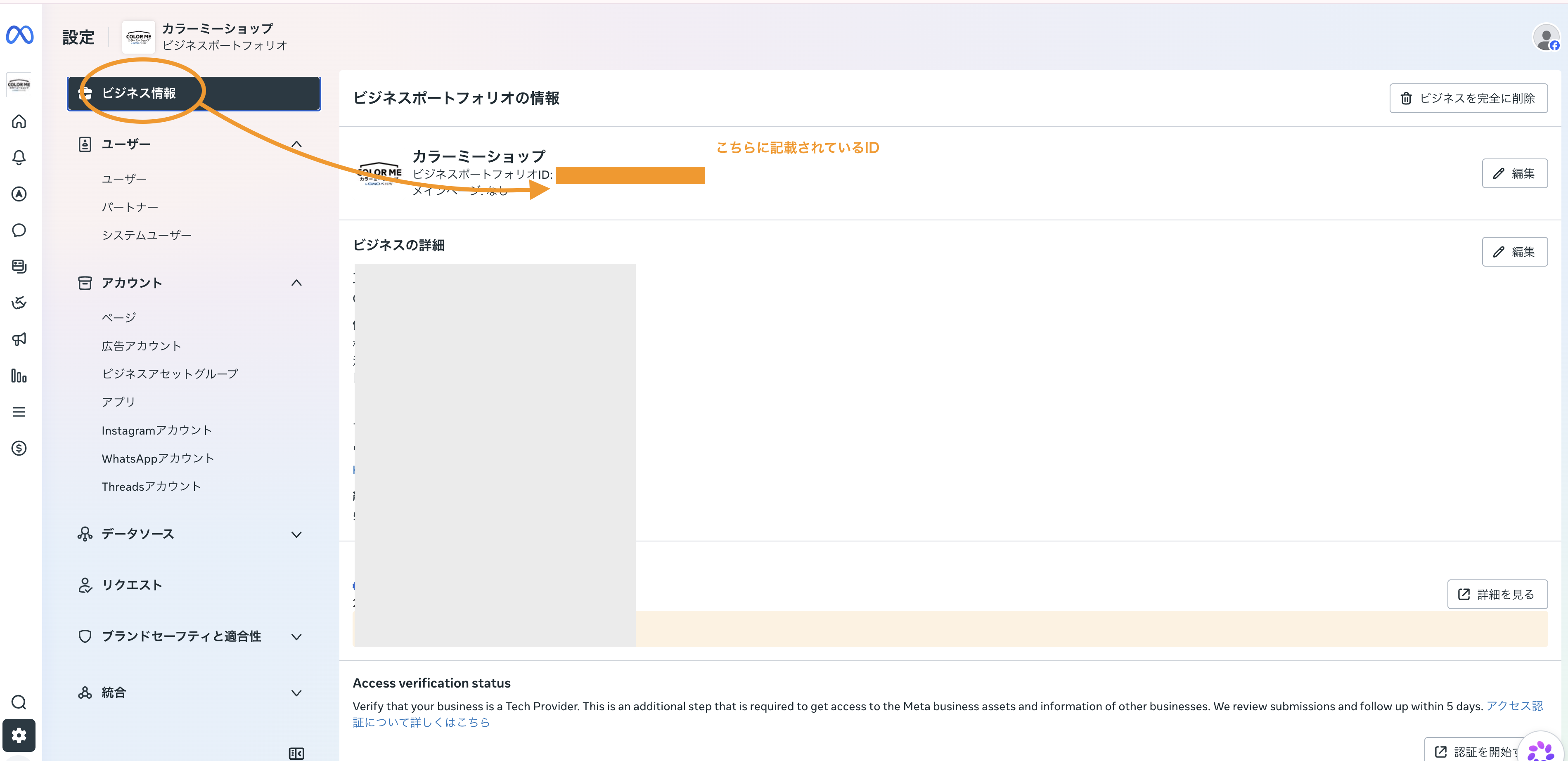
Task: Click Access verification status heading
Action: (x=431, y=684)
